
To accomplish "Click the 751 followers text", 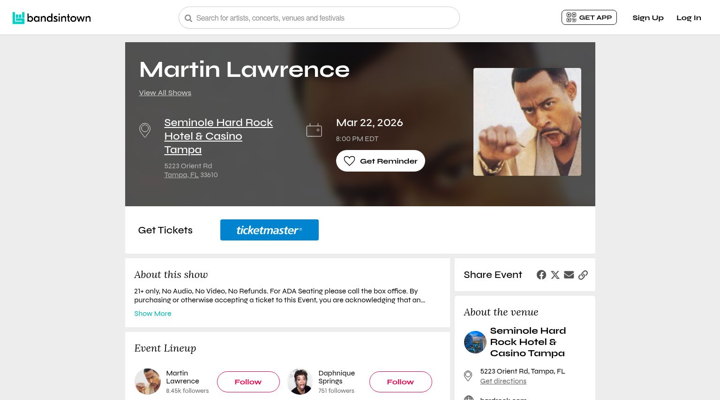I will 336,391.
